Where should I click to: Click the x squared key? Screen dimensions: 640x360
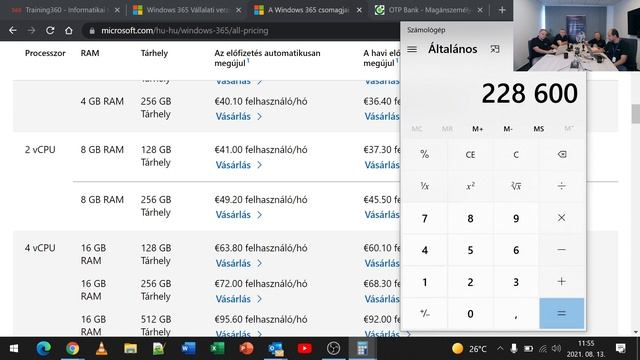(470, 186)
